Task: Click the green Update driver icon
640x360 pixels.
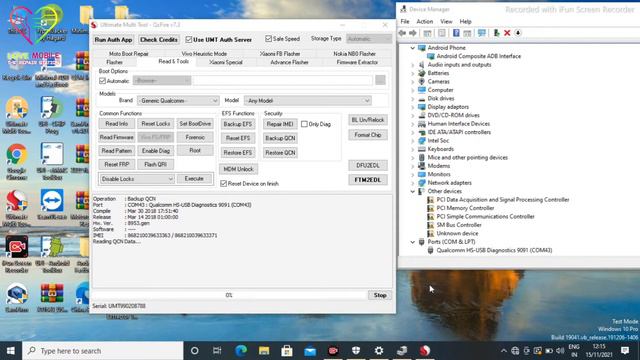Action: (x=496, y=33)
